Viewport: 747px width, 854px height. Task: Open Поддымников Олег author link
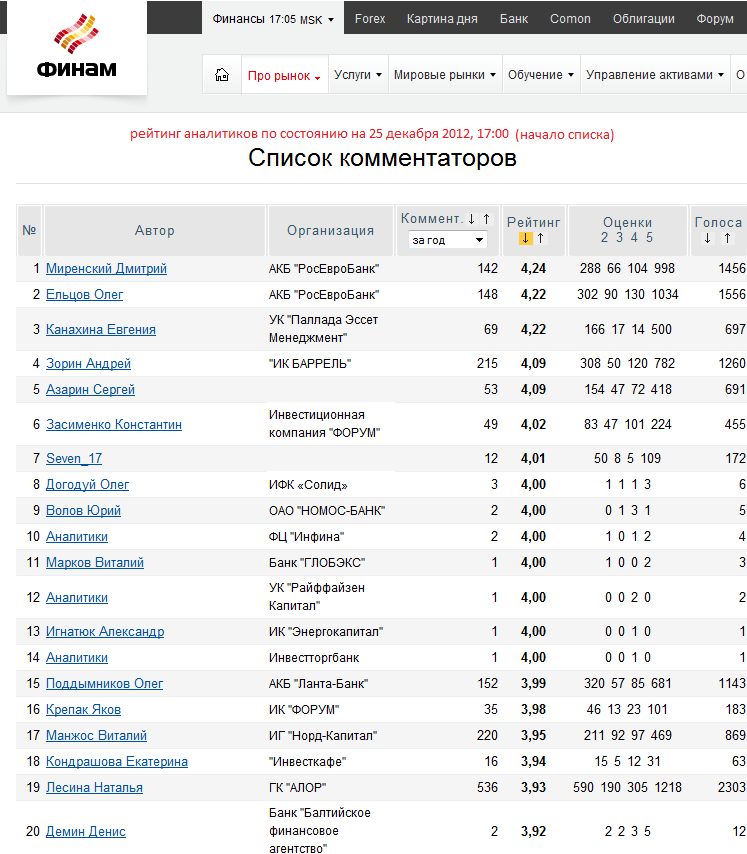pyautogui.click(x=105, y=684)
